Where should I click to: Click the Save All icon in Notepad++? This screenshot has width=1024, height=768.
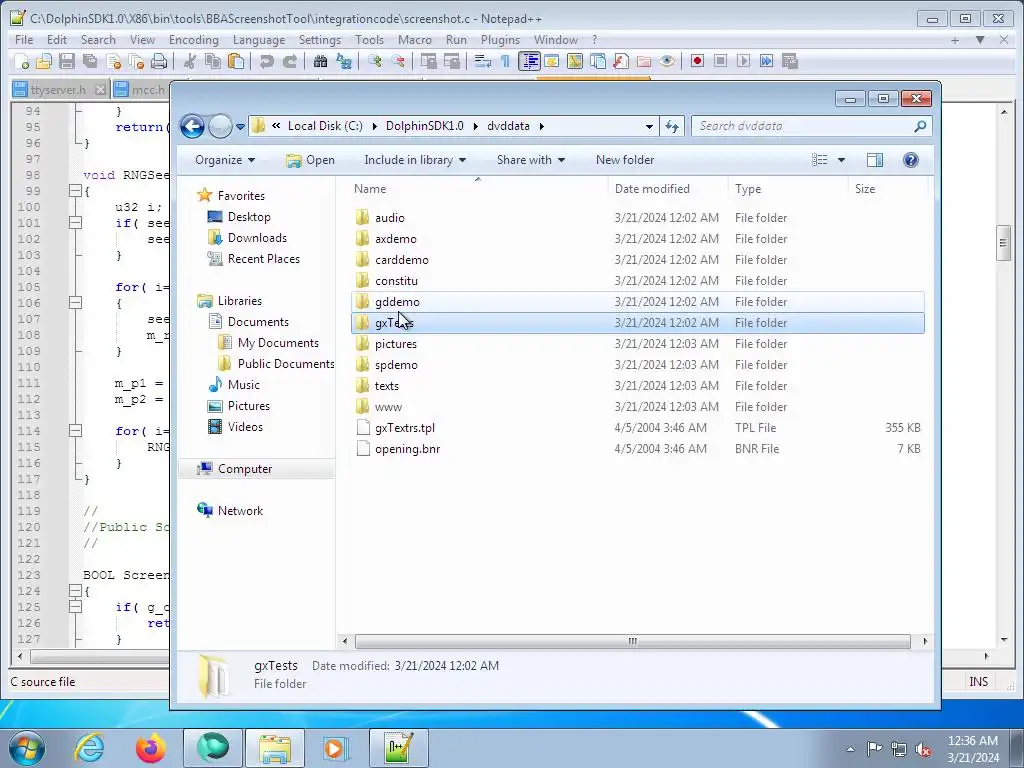coord(90,61)
